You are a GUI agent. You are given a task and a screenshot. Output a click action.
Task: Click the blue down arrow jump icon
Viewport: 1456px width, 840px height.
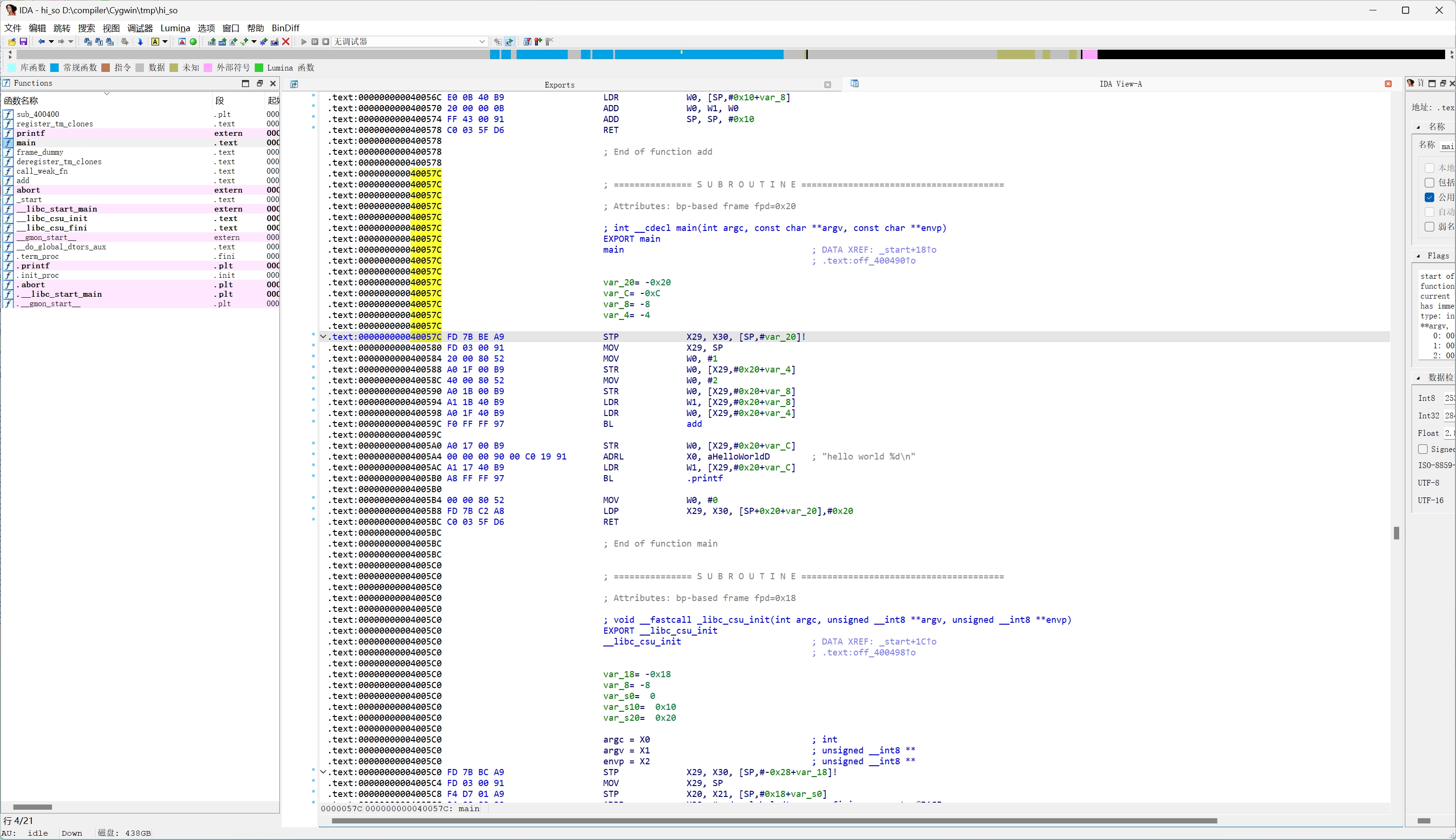[140, 42]
